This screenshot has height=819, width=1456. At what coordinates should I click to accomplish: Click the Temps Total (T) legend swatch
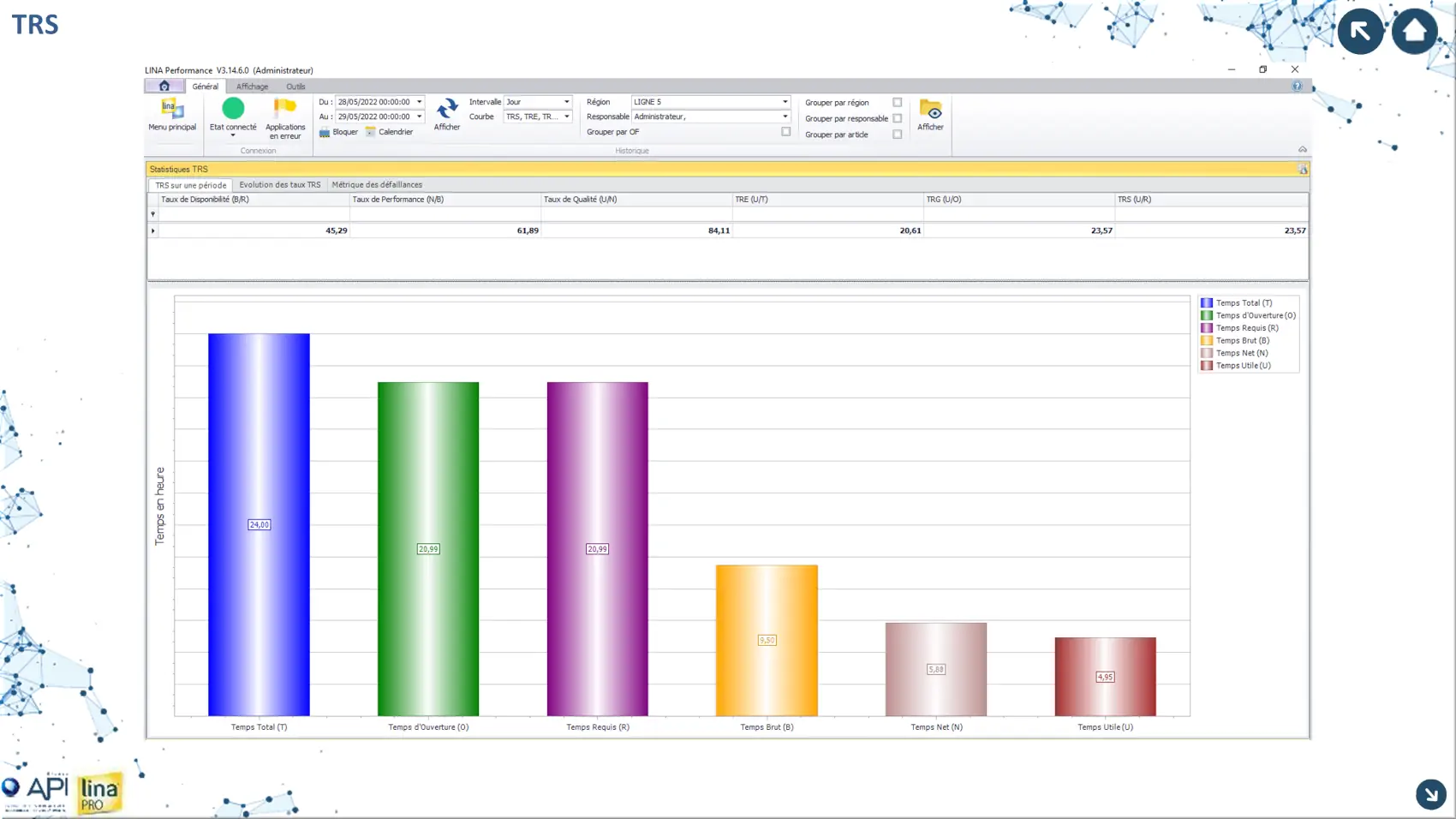[1206, 303]
